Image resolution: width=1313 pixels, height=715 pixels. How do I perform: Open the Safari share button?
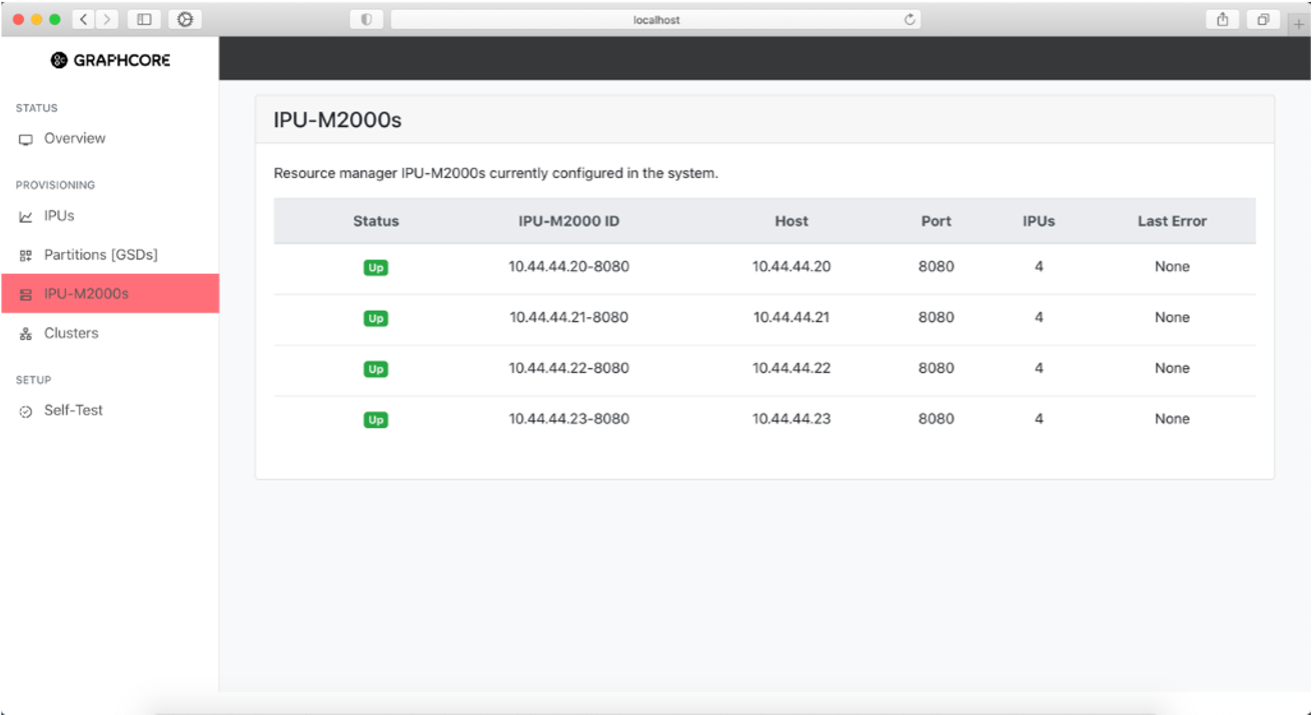(x=1223, y=19)
